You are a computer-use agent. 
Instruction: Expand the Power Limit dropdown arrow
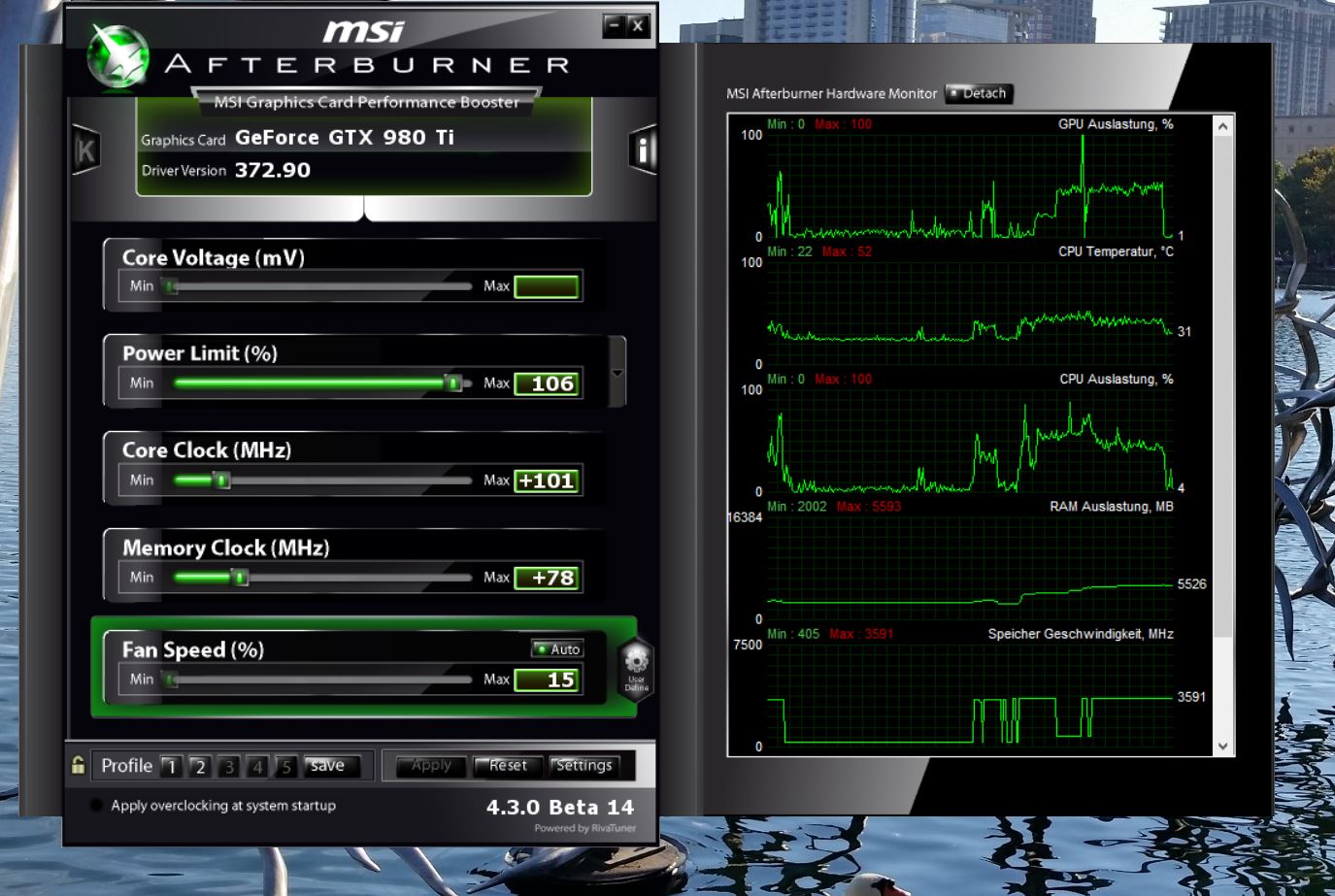point(617,373)
